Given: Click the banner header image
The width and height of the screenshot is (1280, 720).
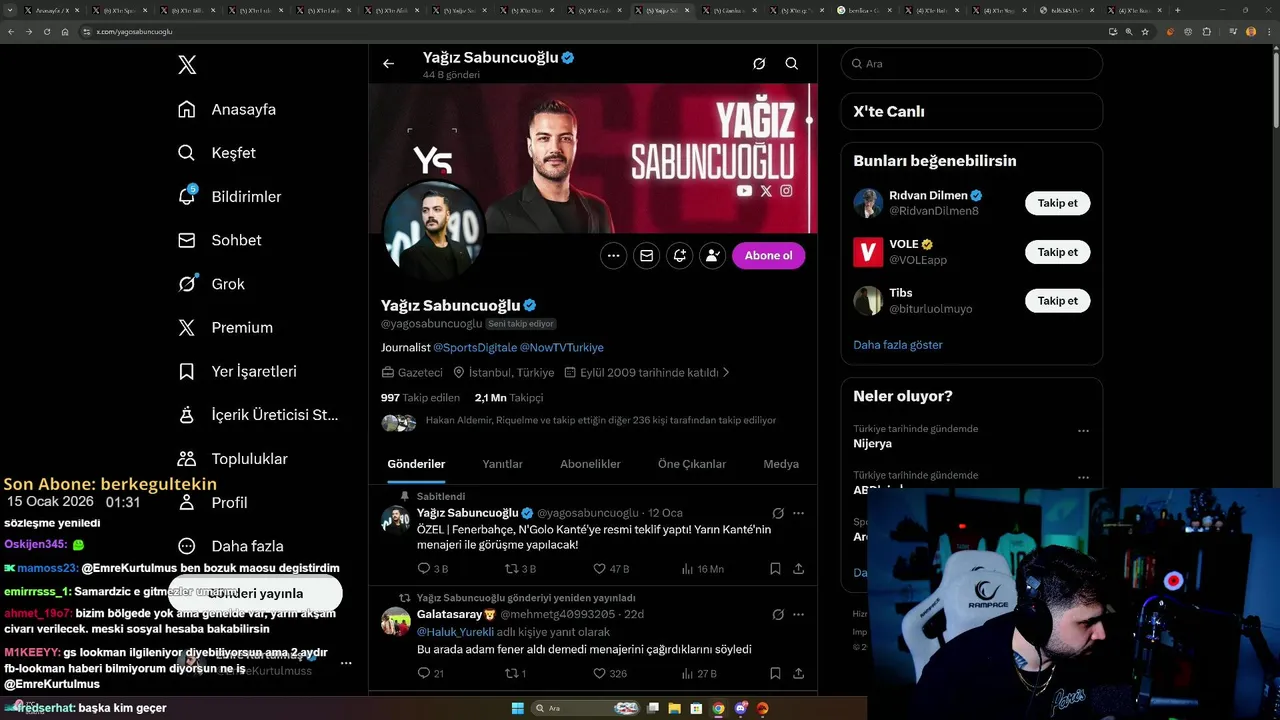Looking at the screenshot, I should pyautogui.click(x=593, y=158).
